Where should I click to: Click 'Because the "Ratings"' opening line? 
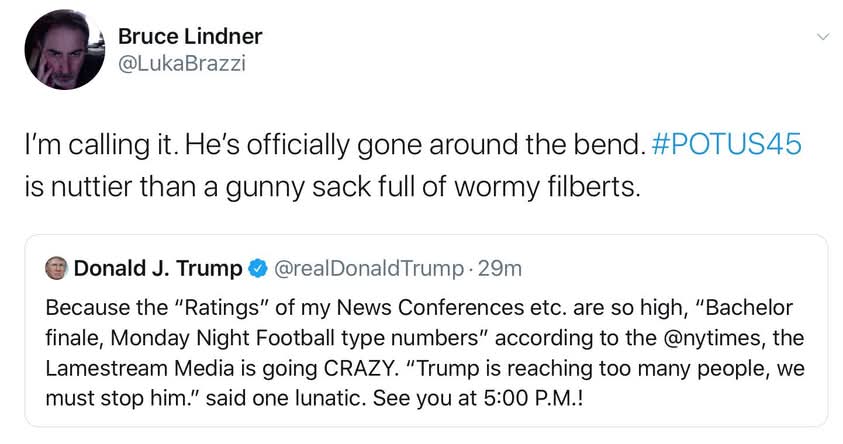click(157, 308)
